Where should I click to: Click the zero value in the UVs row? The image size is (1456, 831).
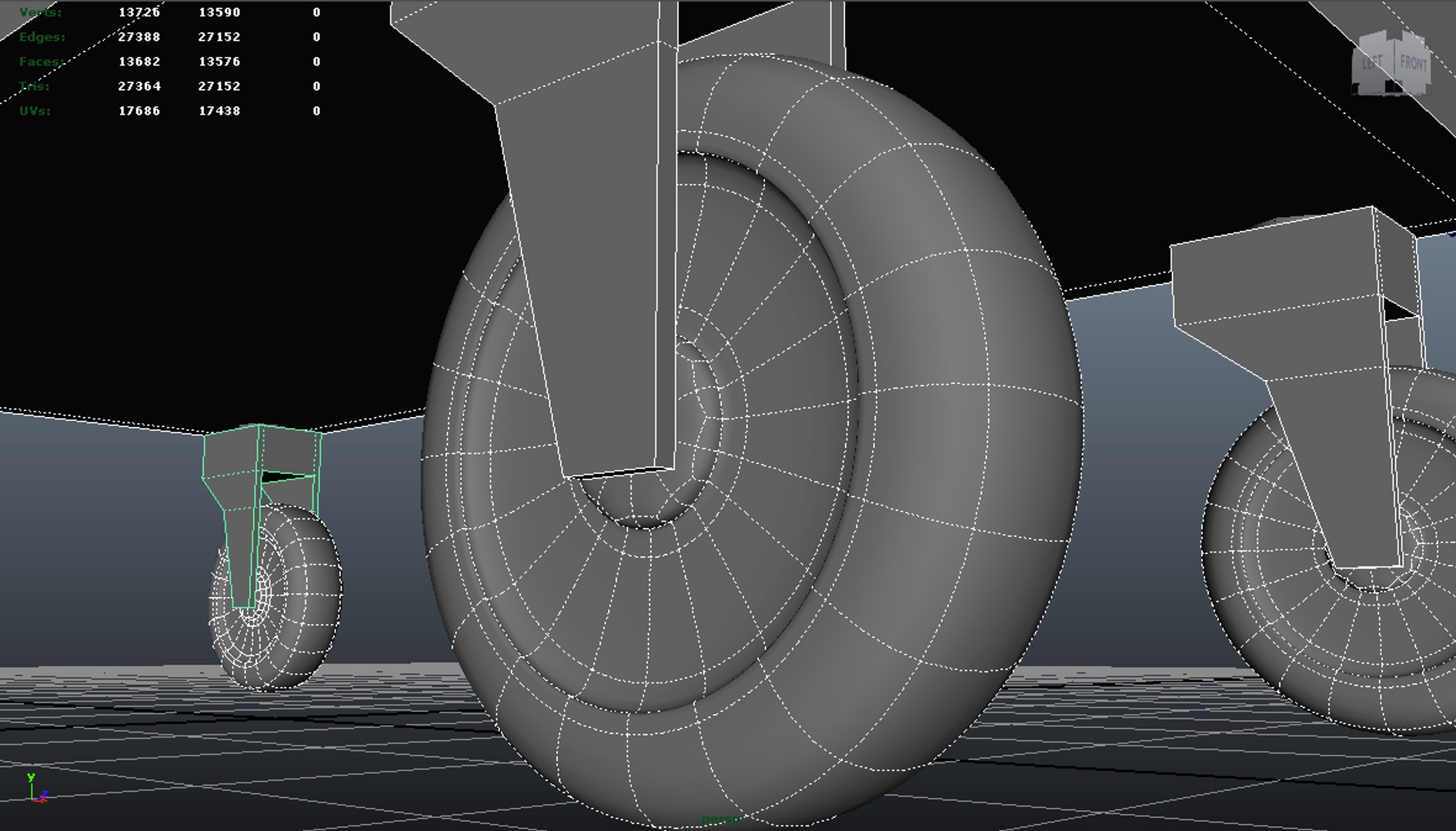[316, 111]
